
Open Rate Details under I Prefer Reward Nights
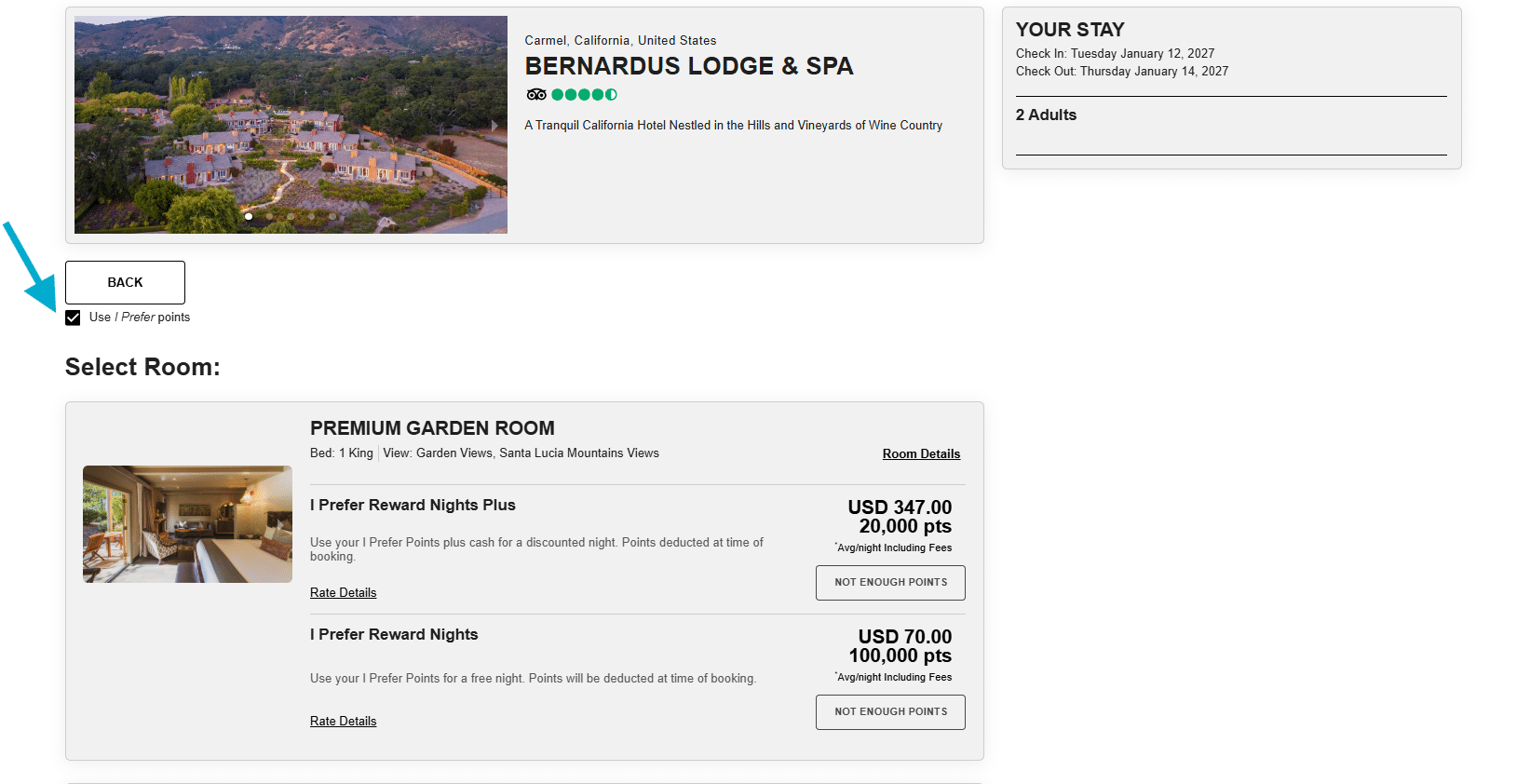click(343, 722)
